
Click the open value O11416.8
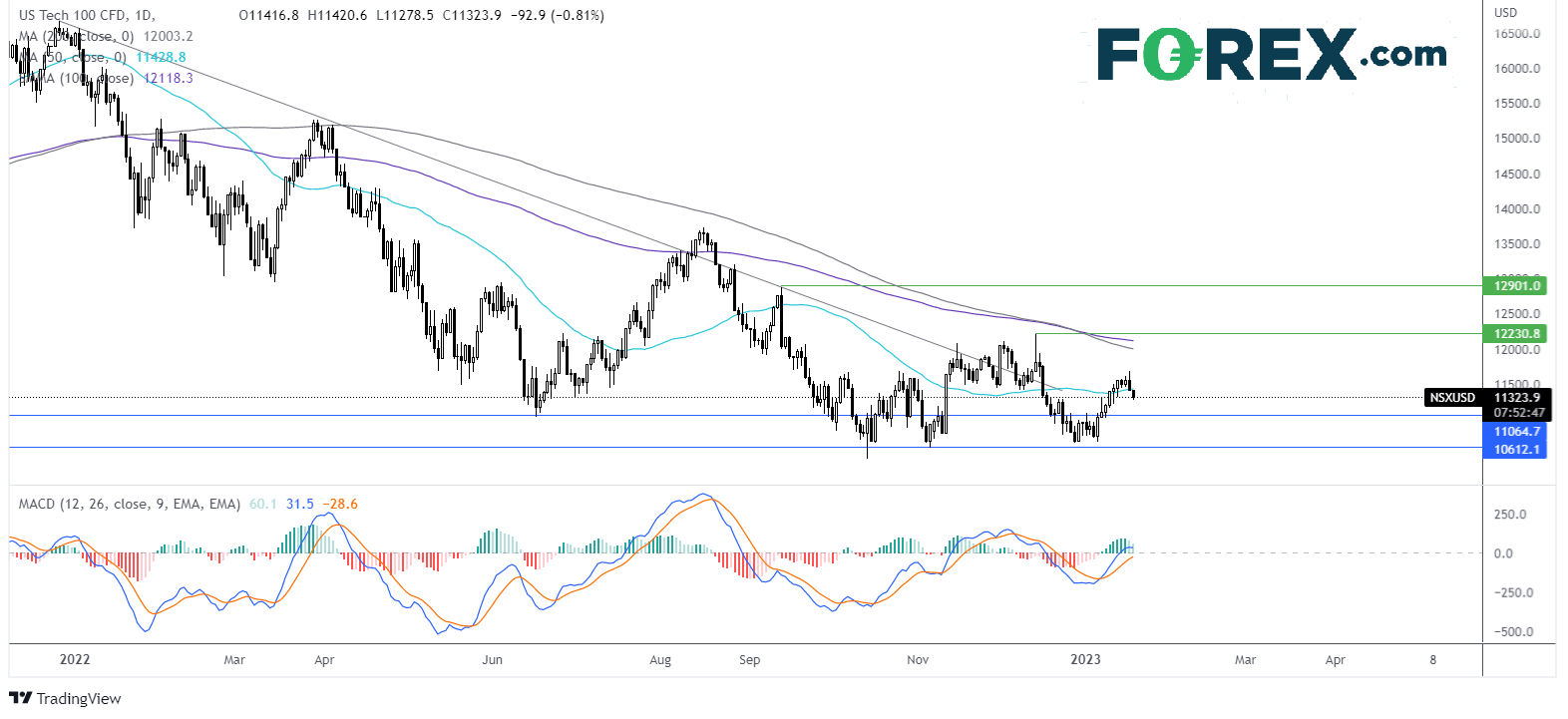(269, 15)
